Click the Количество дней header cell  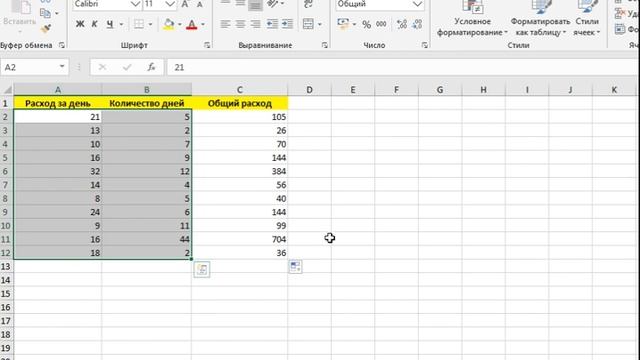[x=147, y=103]
